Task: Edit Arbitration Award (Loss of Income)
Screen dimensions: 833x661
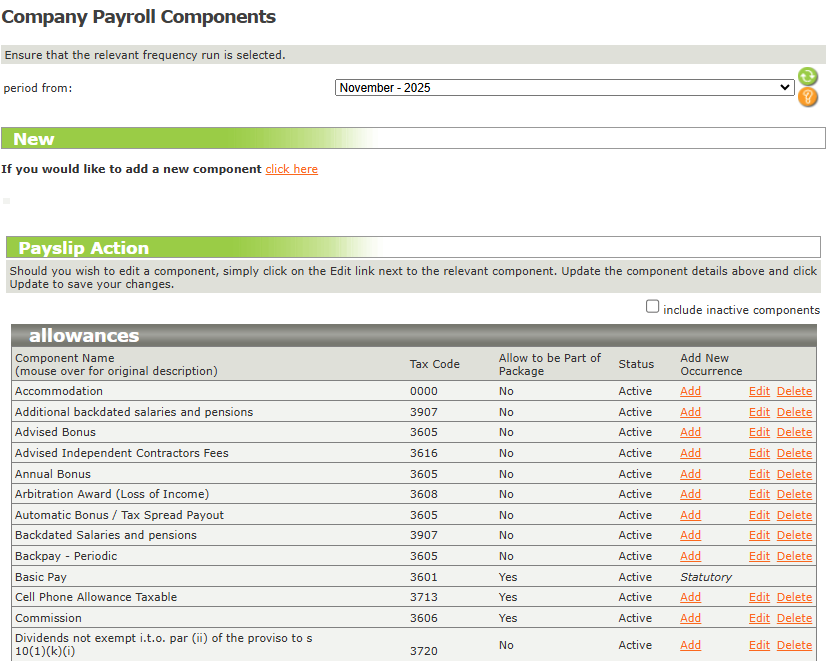Action: pos(759,494)
